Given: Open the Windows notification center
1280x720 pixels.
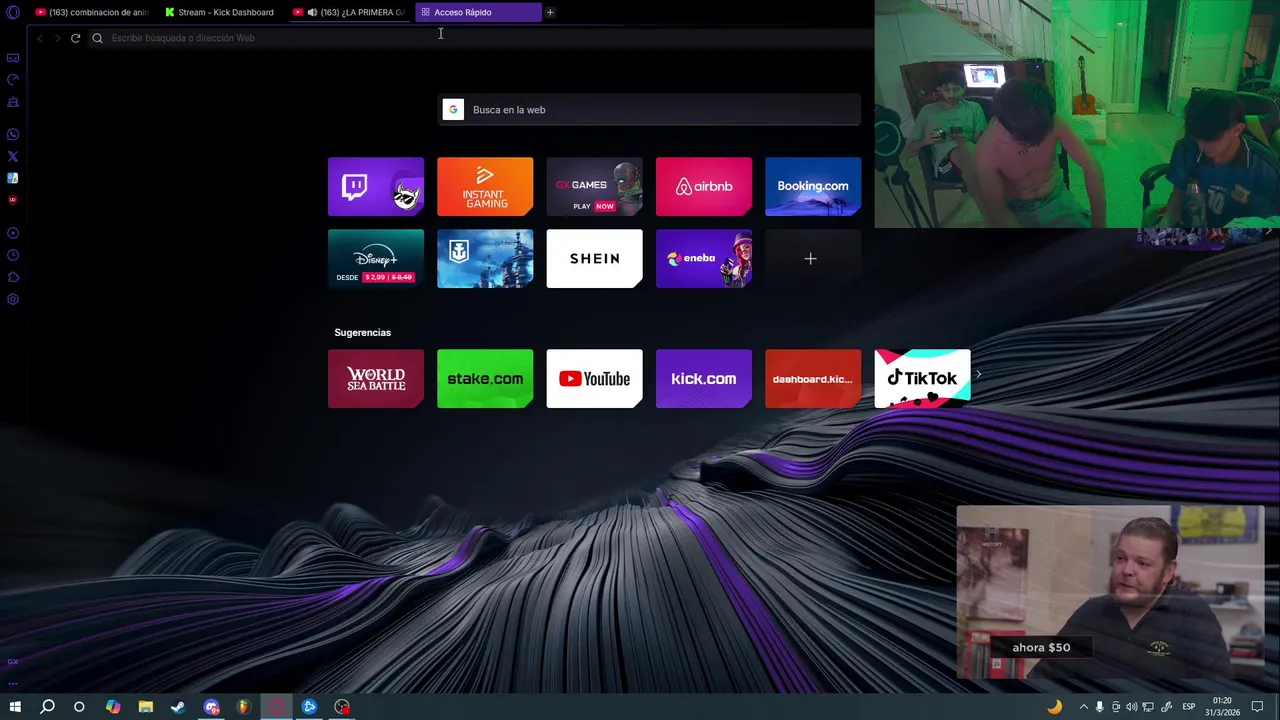Looking at the screenshot, I should pyautogui.click(x=1257, y=707).
